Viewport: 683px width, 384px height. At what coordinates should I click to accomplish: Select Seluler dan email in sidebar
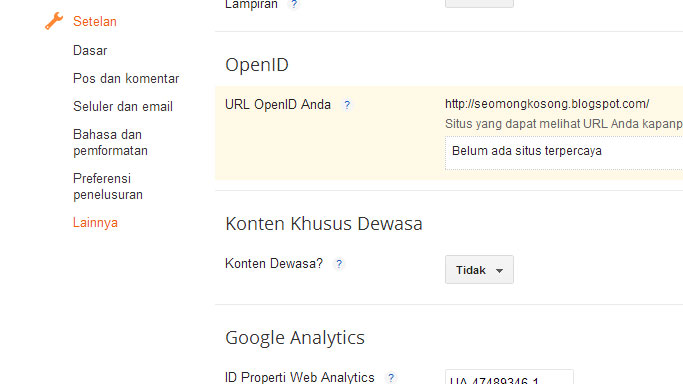(x=123, y=106)
